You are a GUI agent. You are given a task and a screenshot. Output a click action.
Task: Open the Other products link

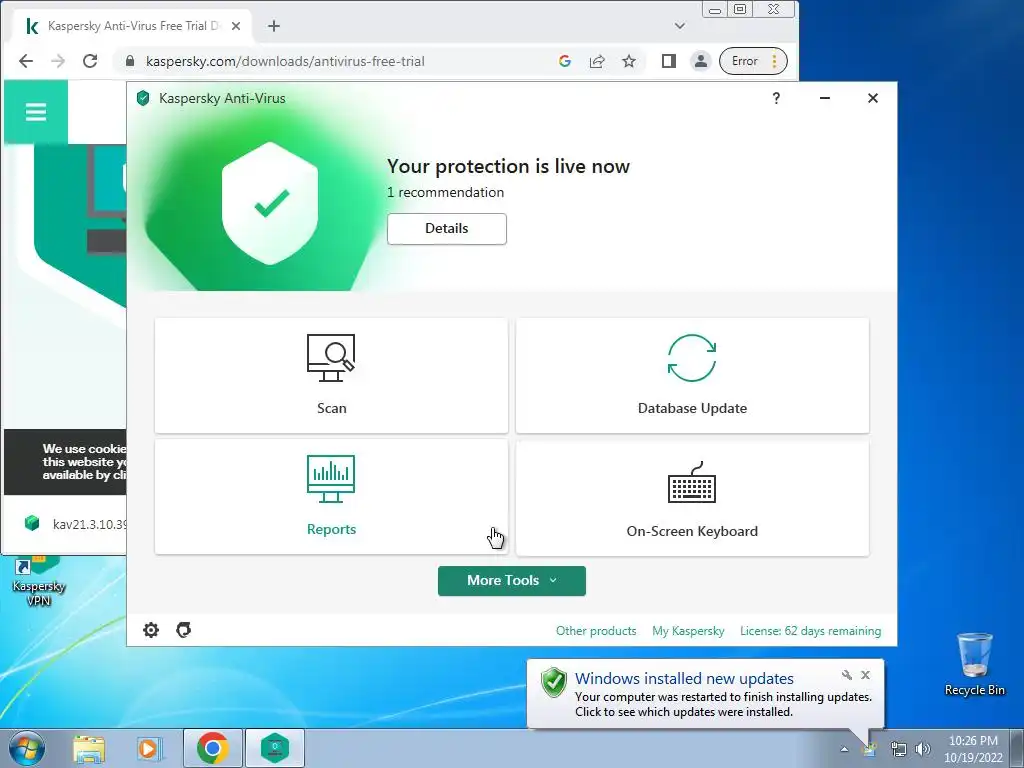[596, 631]
